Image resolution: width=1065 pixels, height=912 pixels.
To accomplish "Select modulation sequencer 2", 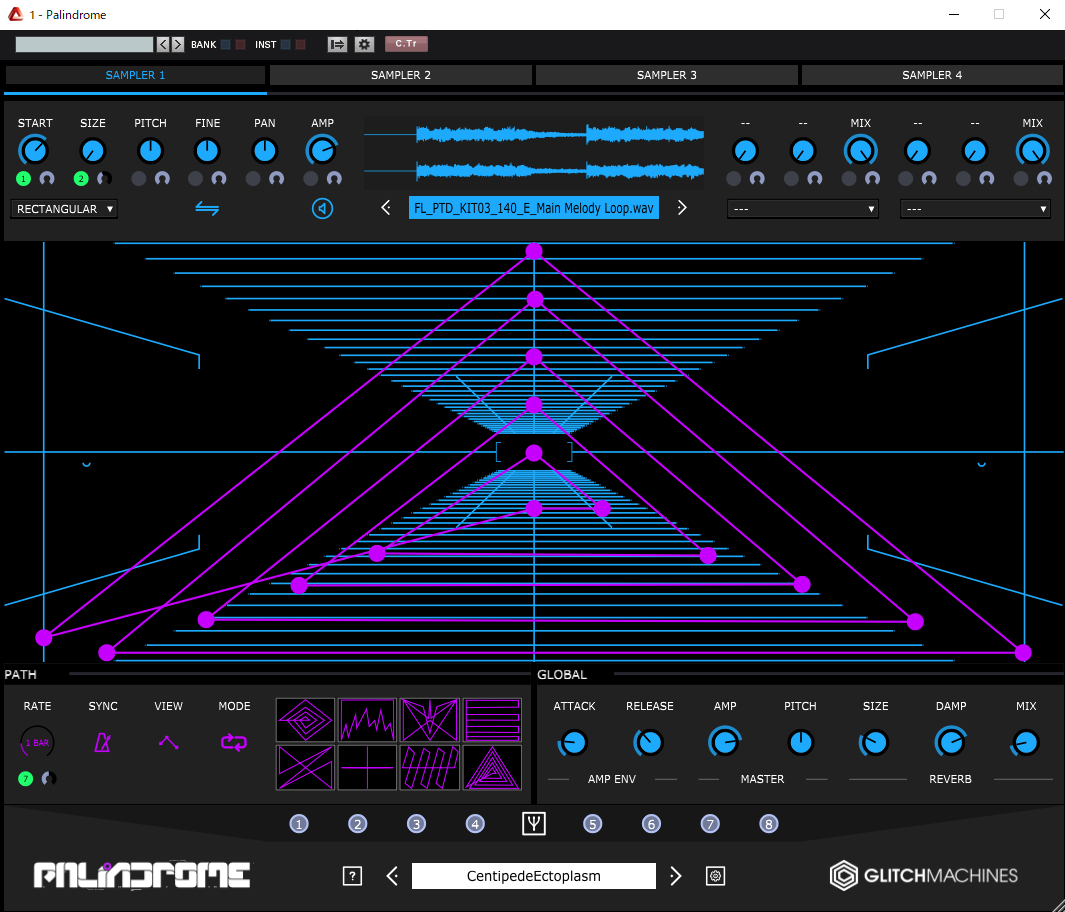I will 357,824.
